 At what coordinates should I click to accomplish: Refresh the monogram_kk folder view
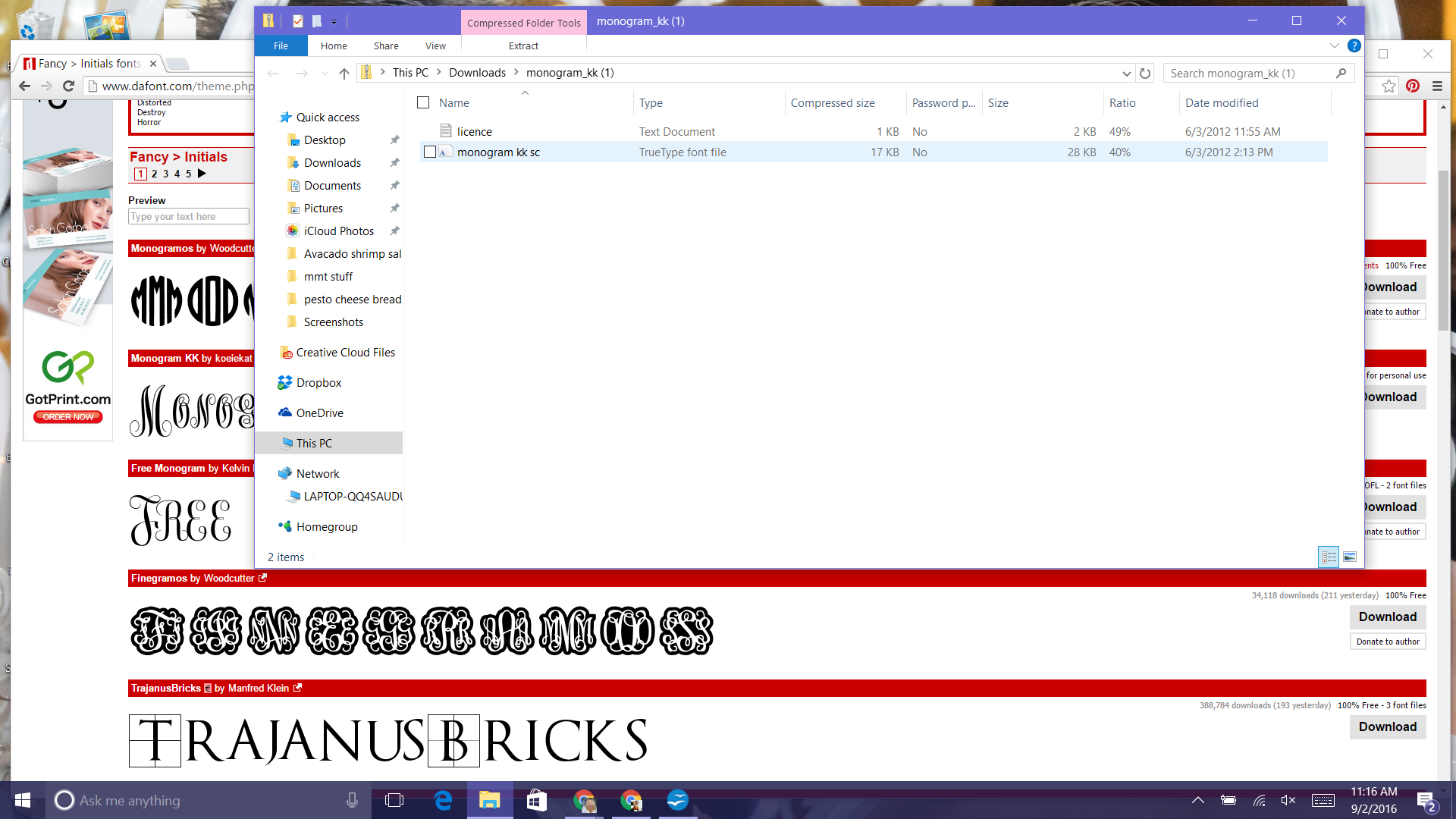[1145, 73]
